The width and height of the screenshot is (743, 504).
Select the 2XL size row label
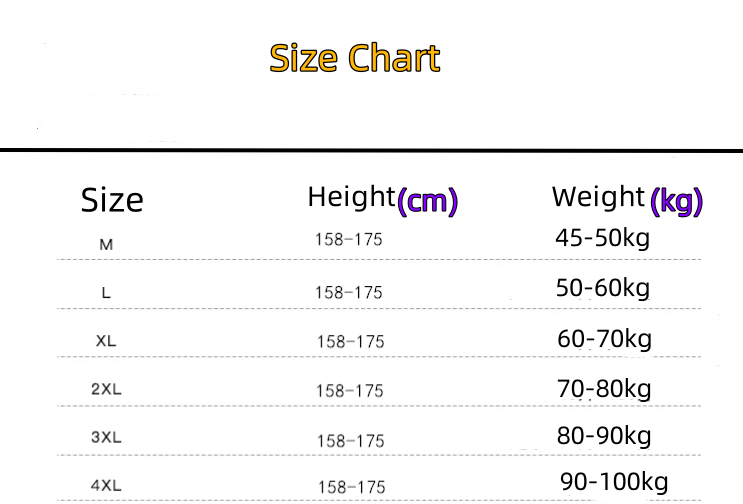coord(106,390)
